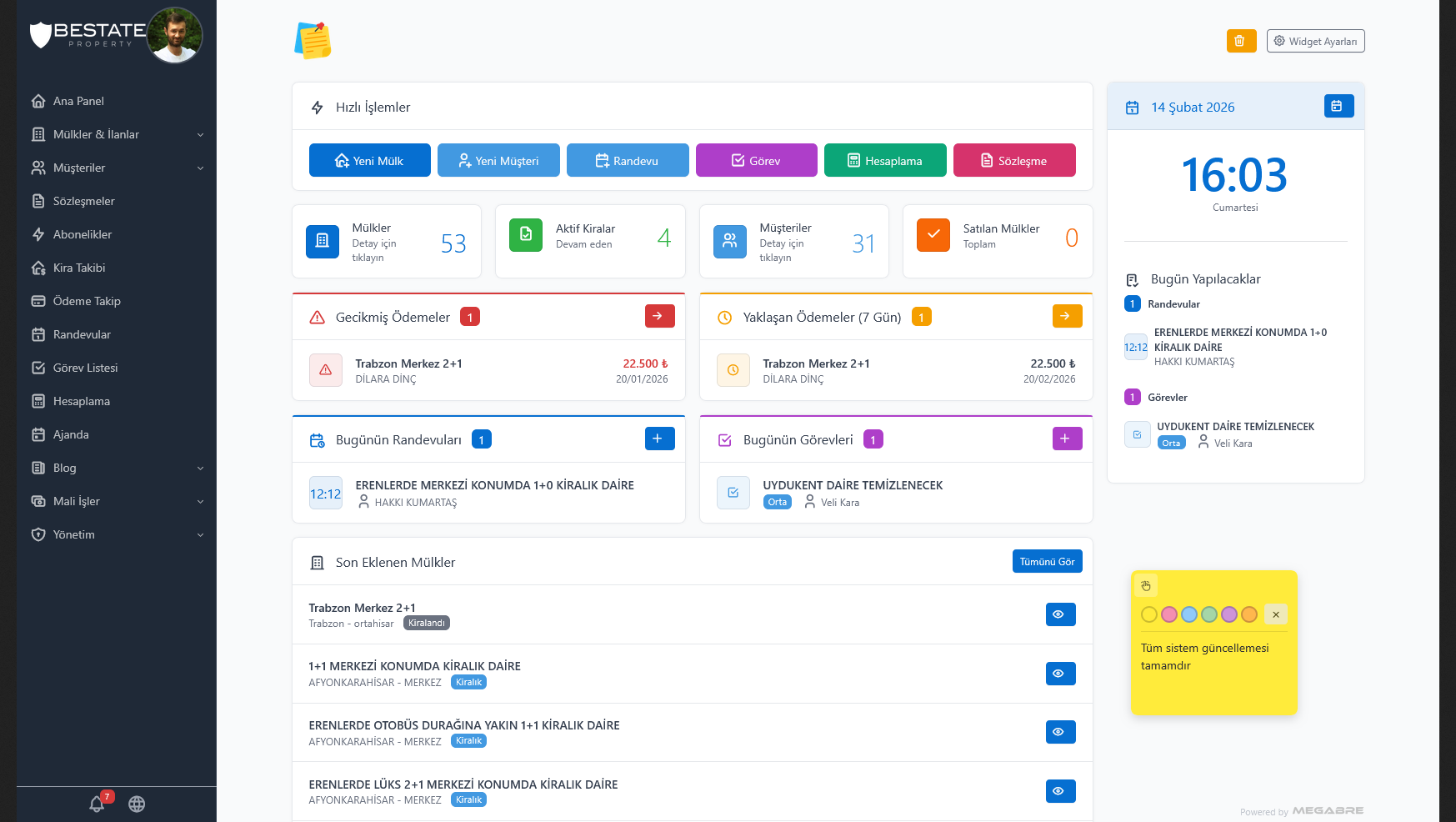Open overdue payments red arrow button
1456x822 pixels.
659,316
